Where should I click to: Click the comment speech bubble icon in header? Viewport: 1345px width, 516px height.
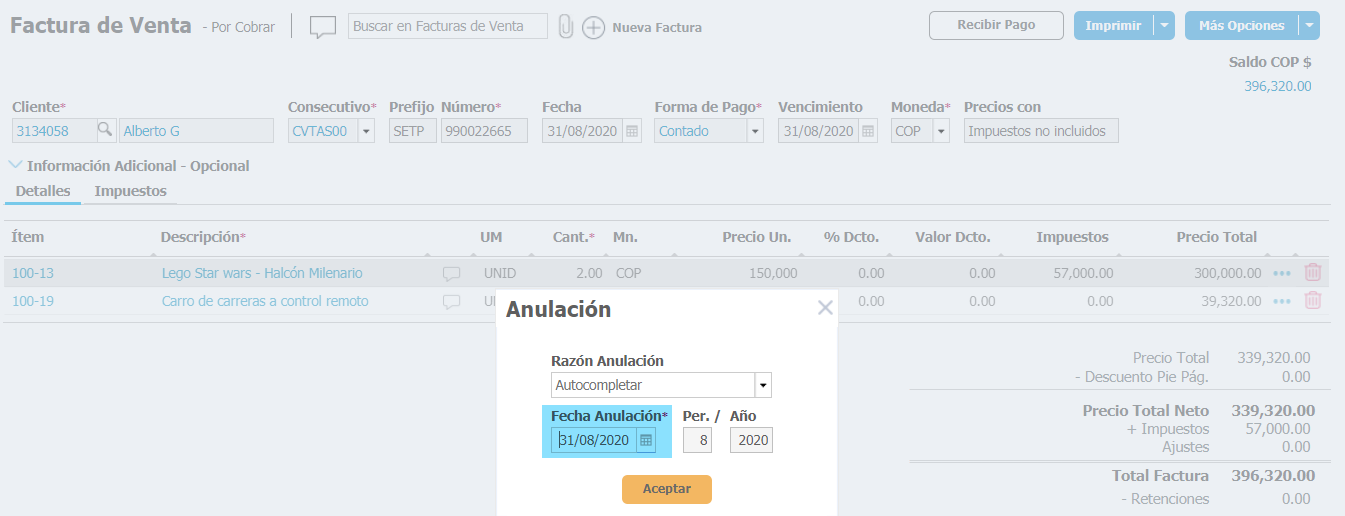322,27
